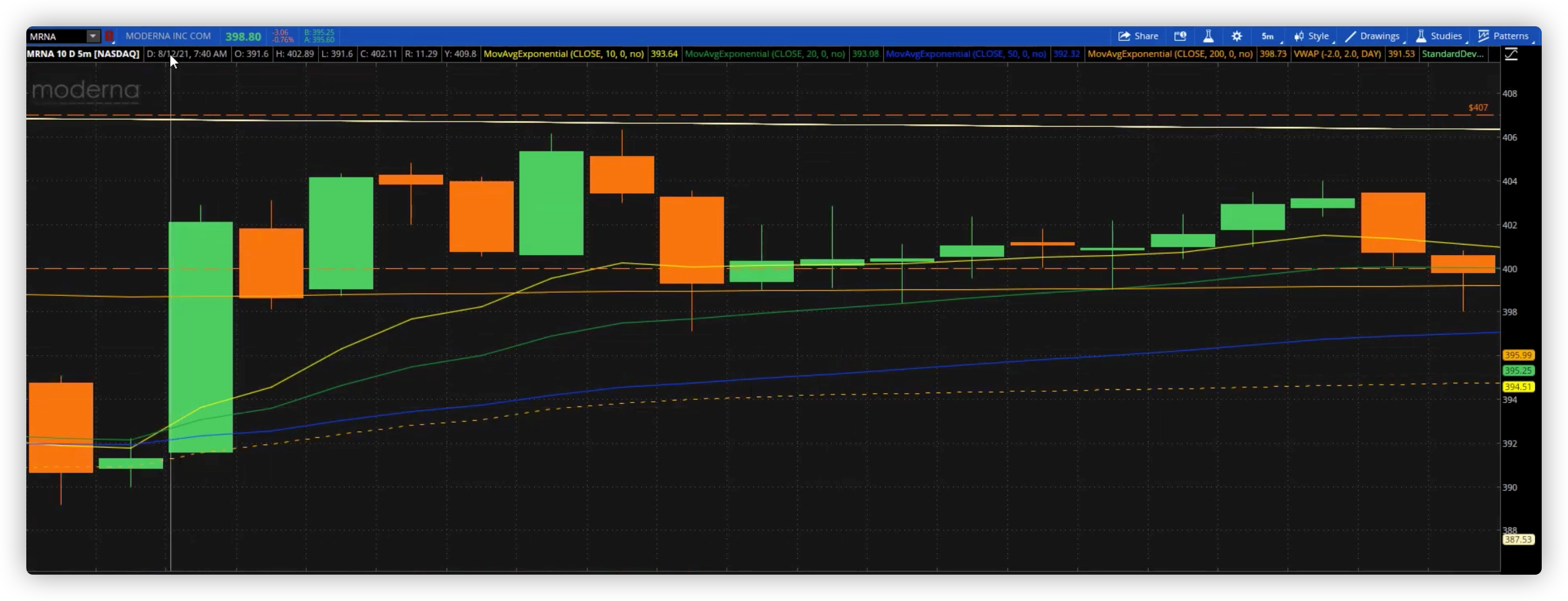Screen dimensions: 1568x601
Task: Click the MRNA symbol input field
Action: pyautogui.click(x=57, y=36)
